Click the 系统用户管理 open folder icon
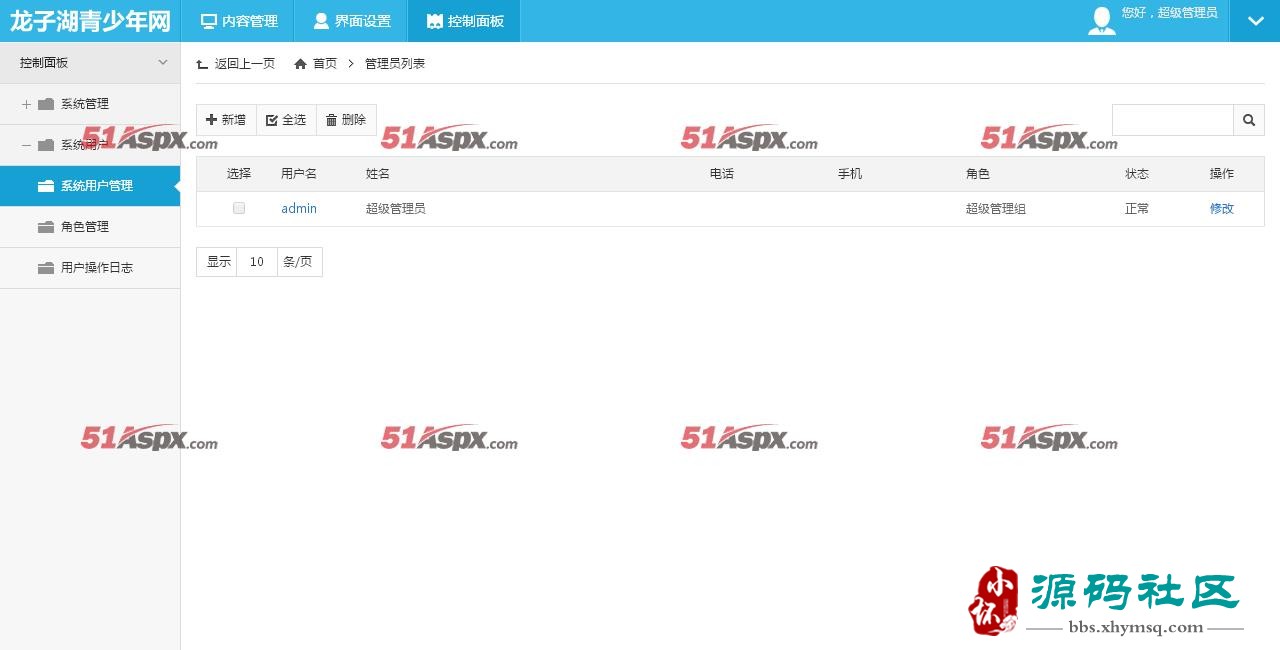 (46, 186)
